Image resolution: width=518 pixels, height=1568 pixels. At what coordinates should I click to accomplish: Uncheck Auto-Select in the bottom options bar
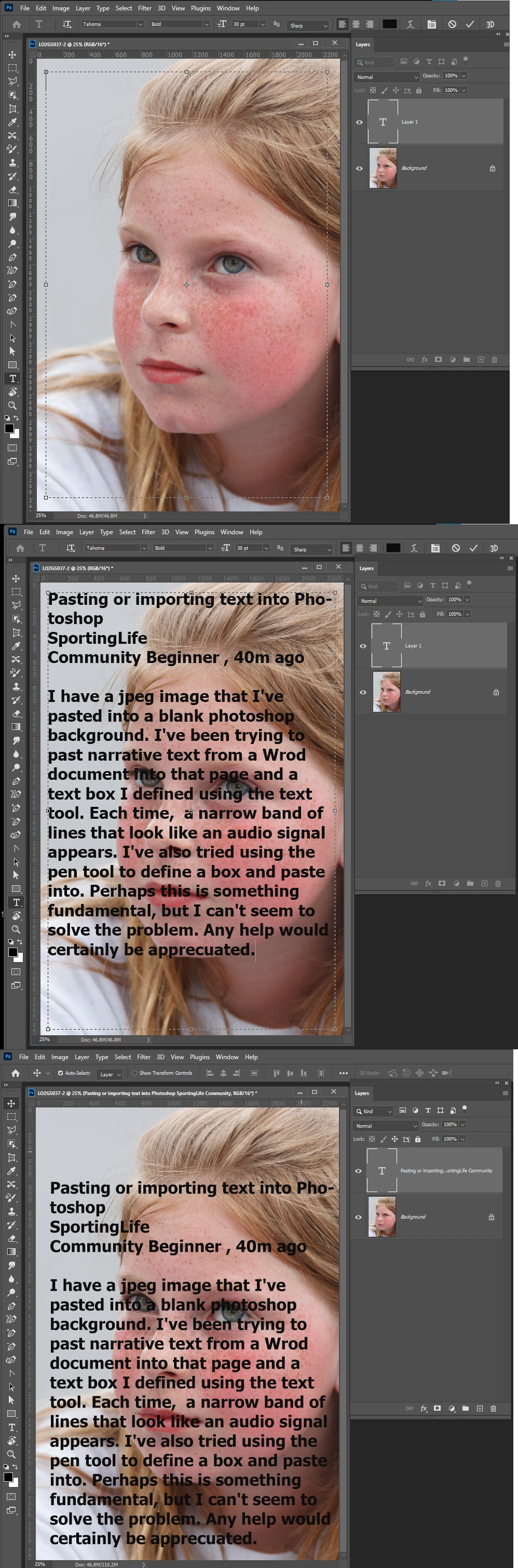coord(60,1073)
